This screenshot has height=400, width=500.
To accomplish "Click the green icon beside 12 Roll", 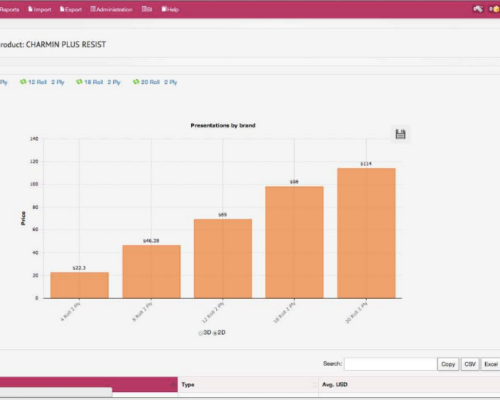I will coord(23,82).
